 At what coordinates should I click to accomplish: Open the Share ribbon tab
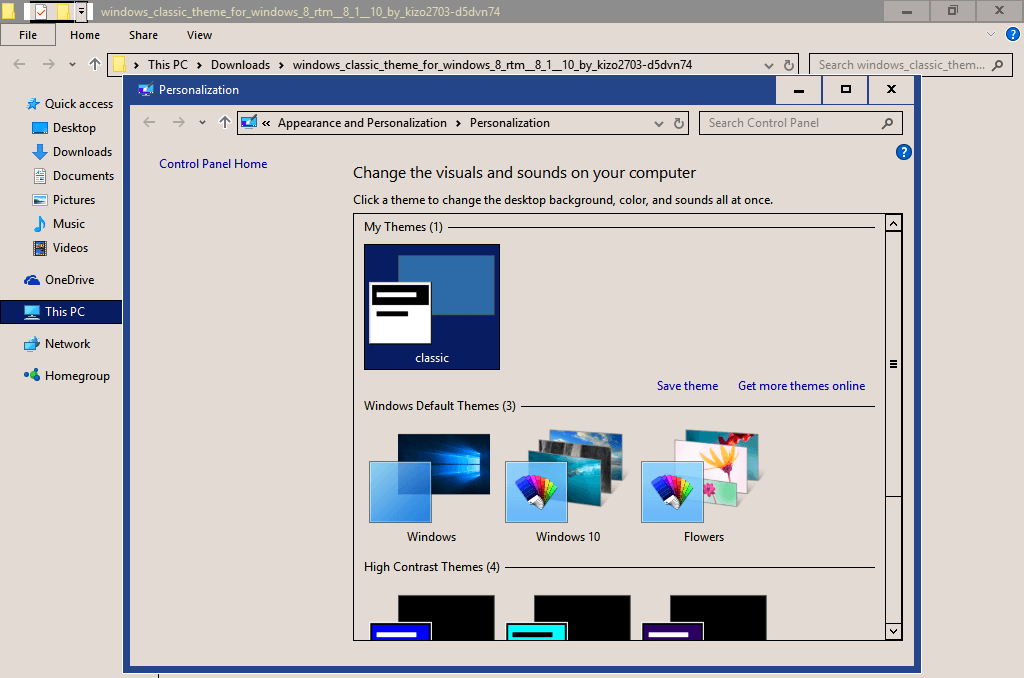tap(143, 35)
